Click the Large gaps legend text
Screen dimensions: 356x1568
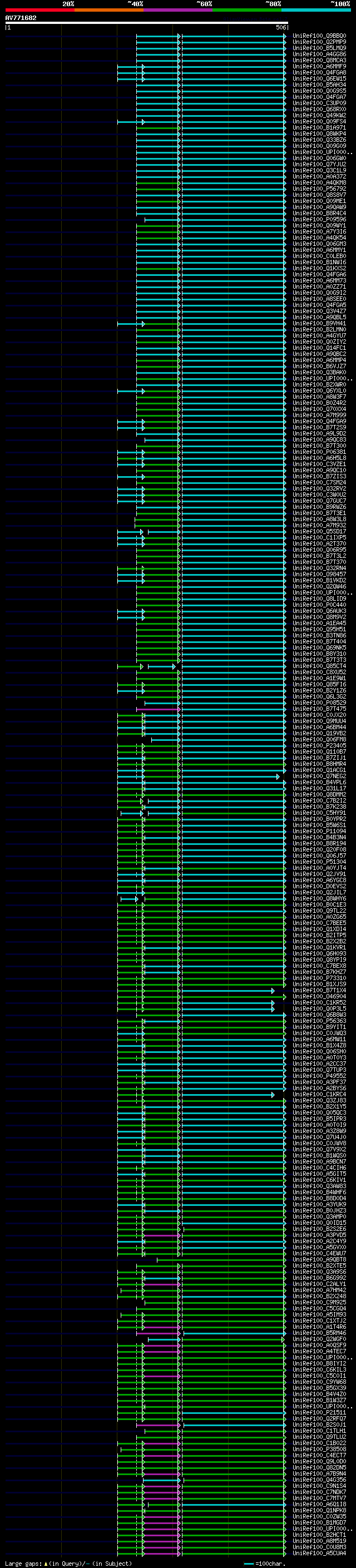68,1563
